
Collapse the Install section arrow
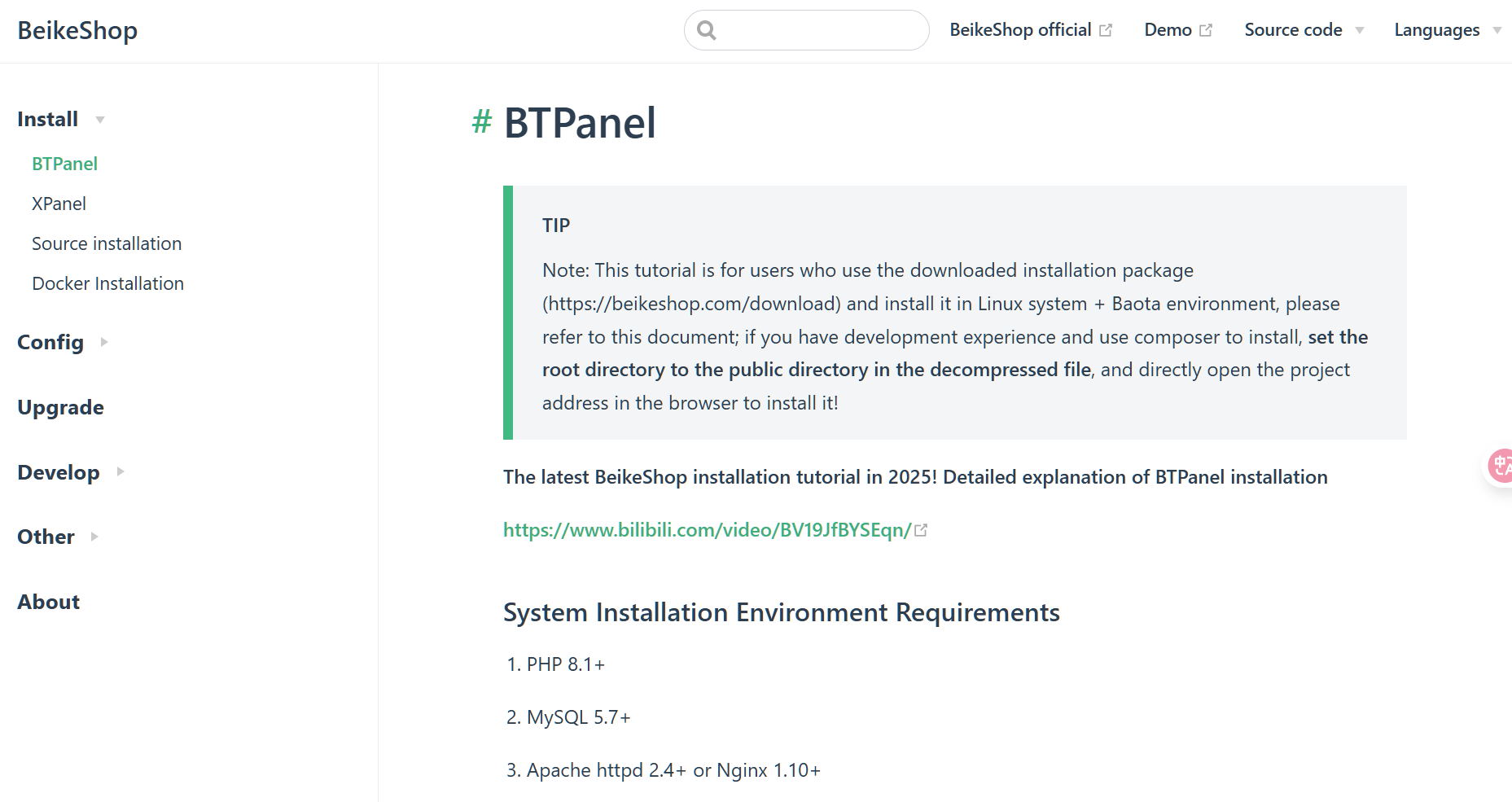(100, 120)
